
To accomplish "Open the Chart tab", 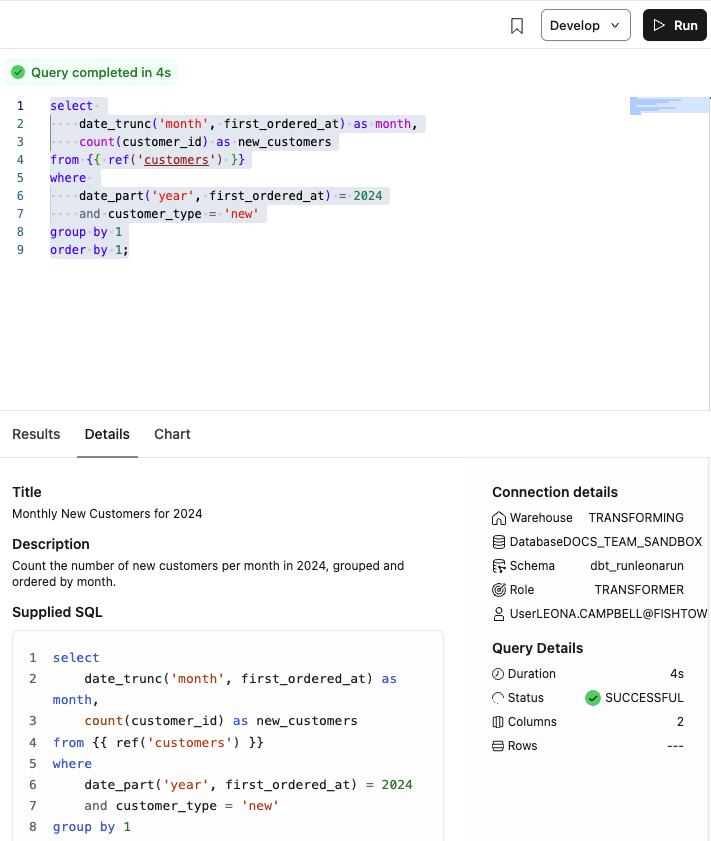I will coord(172,434).
